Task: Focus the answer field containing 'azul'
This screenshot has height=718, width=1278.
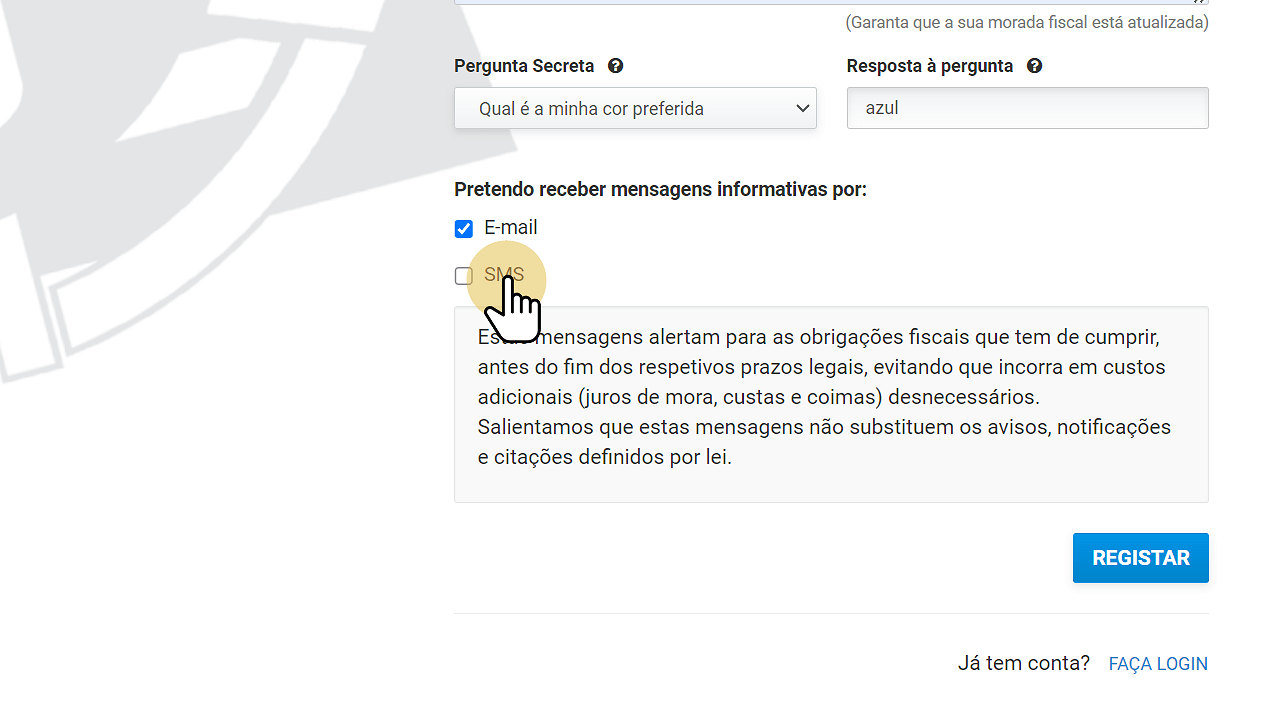Action: tap(1027, 108)
